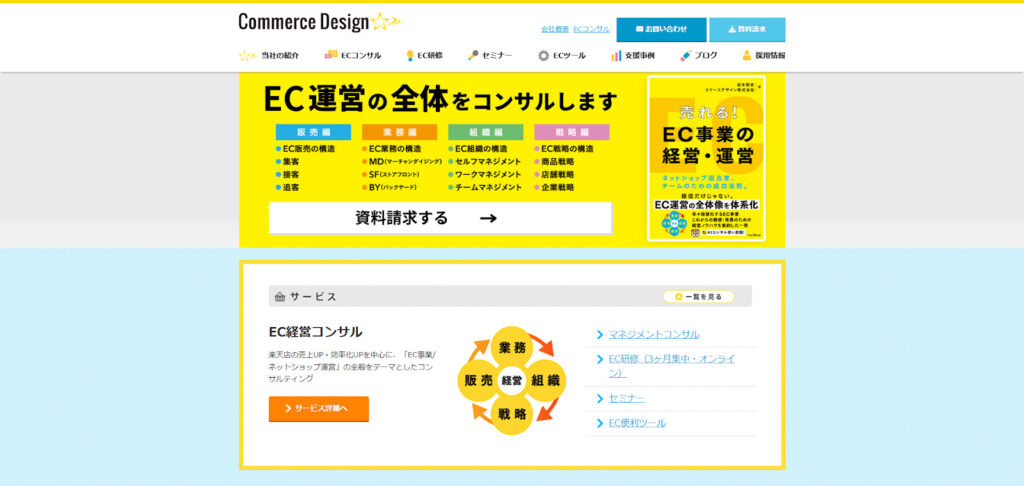1024x486 pixels.
Task: Open the EC研修 (3ヶ月集中・オンライン) link
Action: tap(671, 365)
